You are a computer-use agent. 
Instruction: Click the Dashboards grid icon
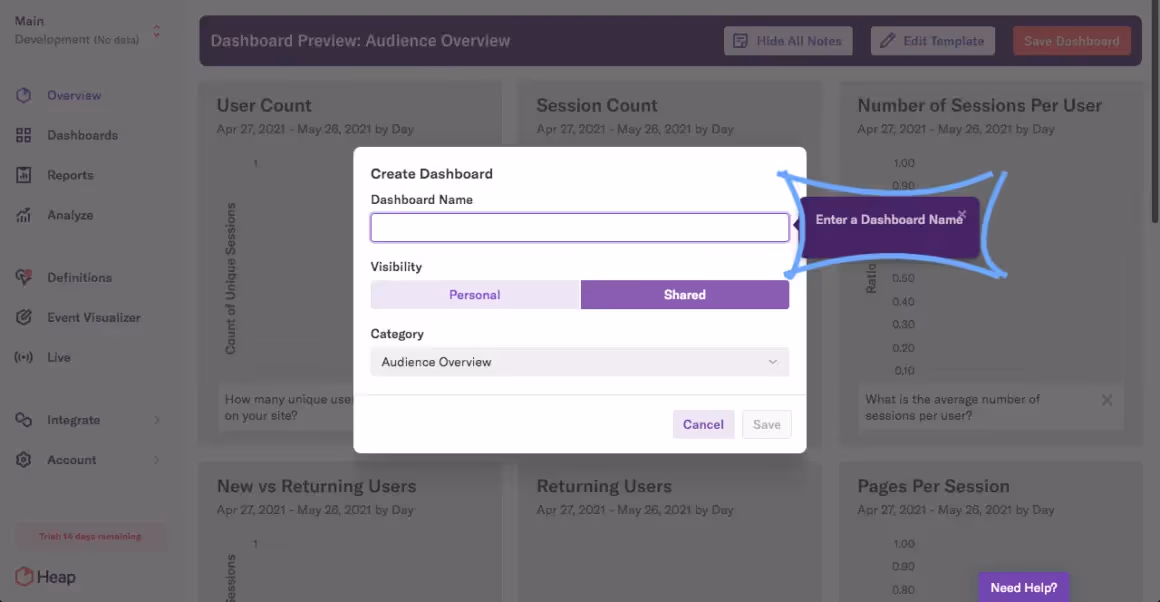[24, 135]
